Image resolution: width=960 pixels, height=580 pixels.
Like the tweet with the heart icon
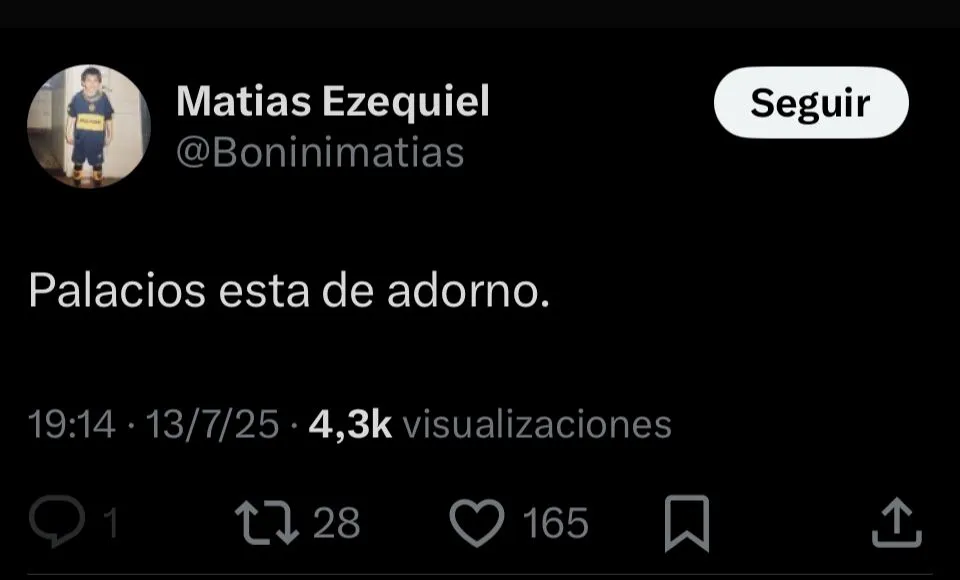[x=477, y=522]
